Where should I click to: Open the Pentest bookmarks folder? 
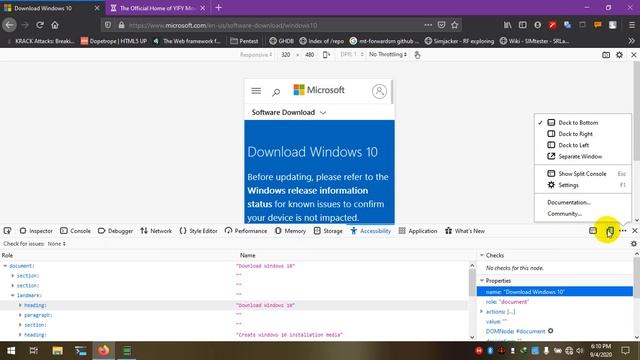pos(244,41)
